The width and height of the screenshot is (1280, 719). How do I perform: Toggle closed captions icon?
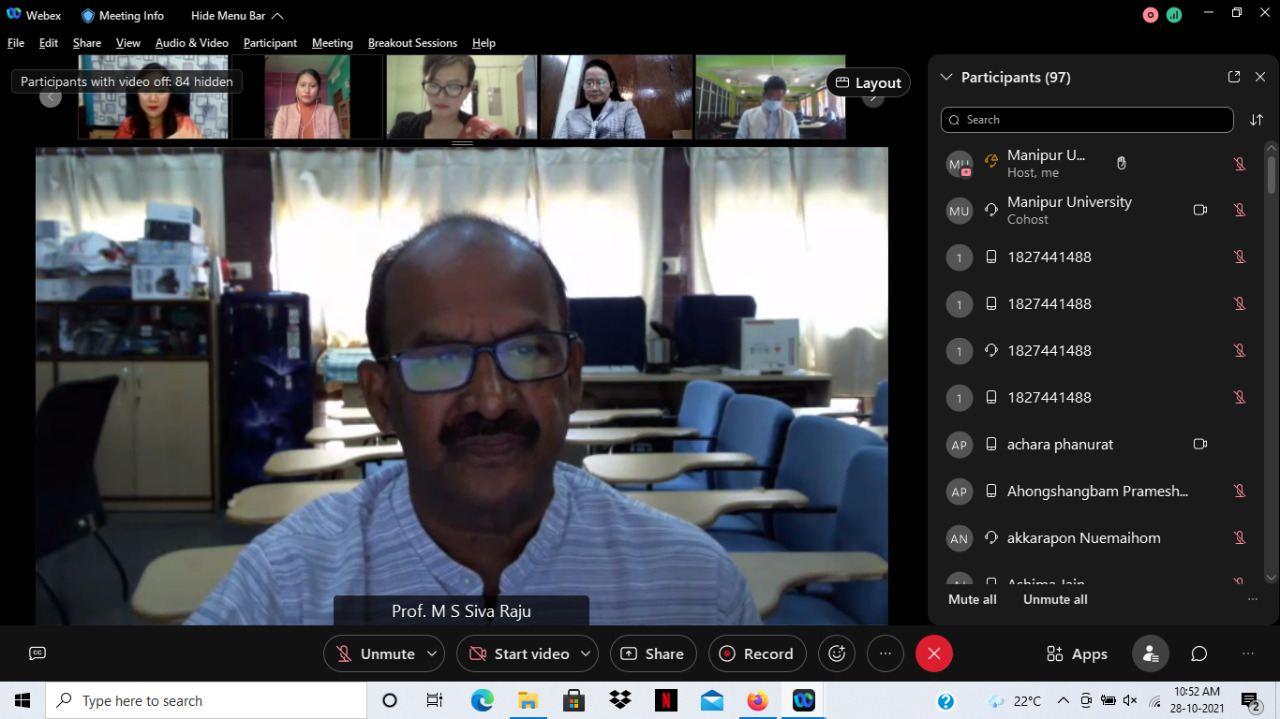[38, 654]
